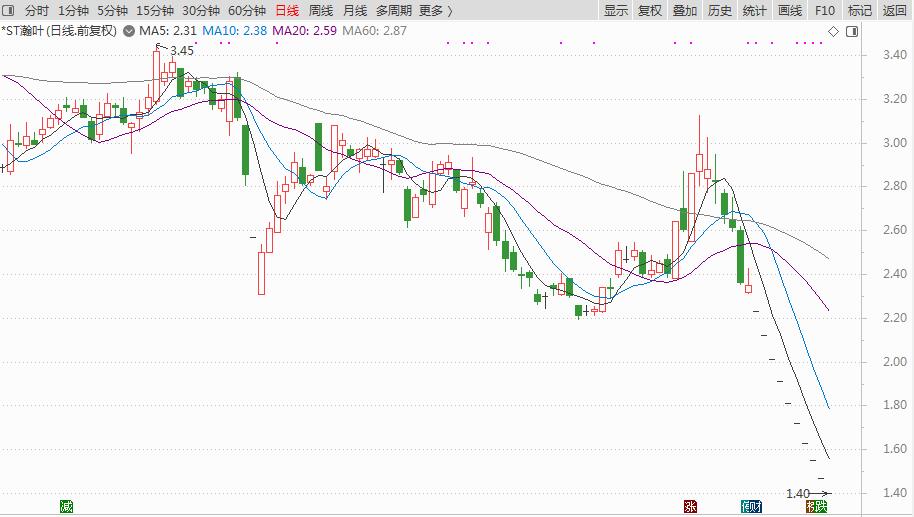This screenshot has height=517, width=914.
Task: Click the small icon left of 分时
Action: [9, 11]
